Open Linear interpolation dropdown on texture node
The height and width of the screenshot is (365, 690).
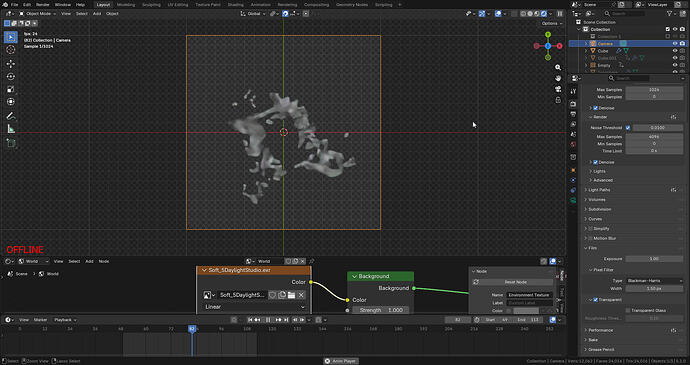click(x=254, y=307)
